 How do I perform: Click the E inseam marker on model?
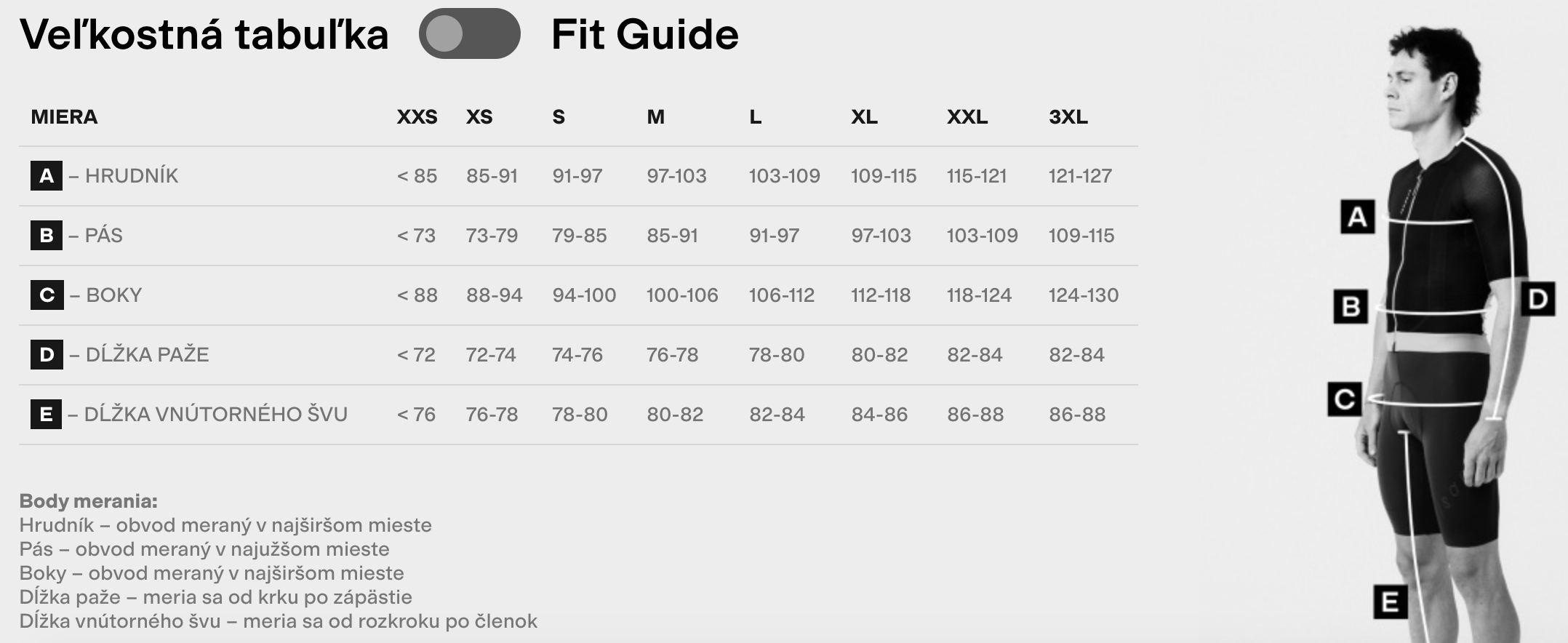pos(1390,602)
